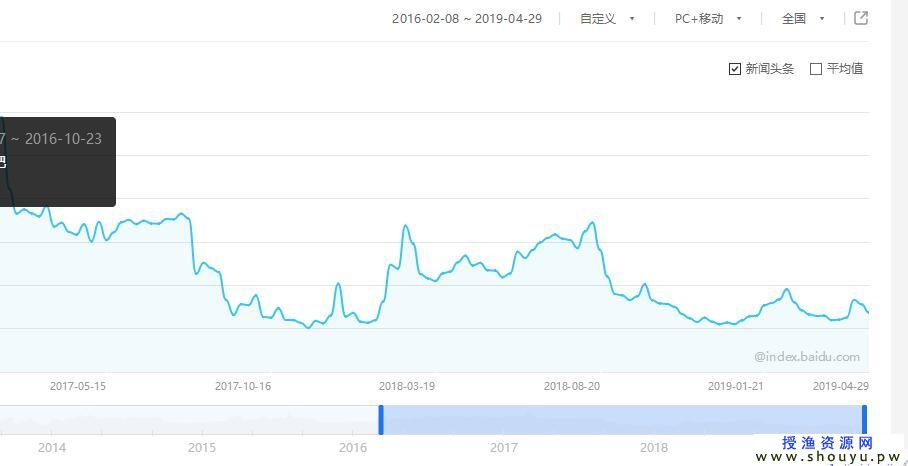Click the dark tooltip showing 2016-10-23

tap(57, 162)
